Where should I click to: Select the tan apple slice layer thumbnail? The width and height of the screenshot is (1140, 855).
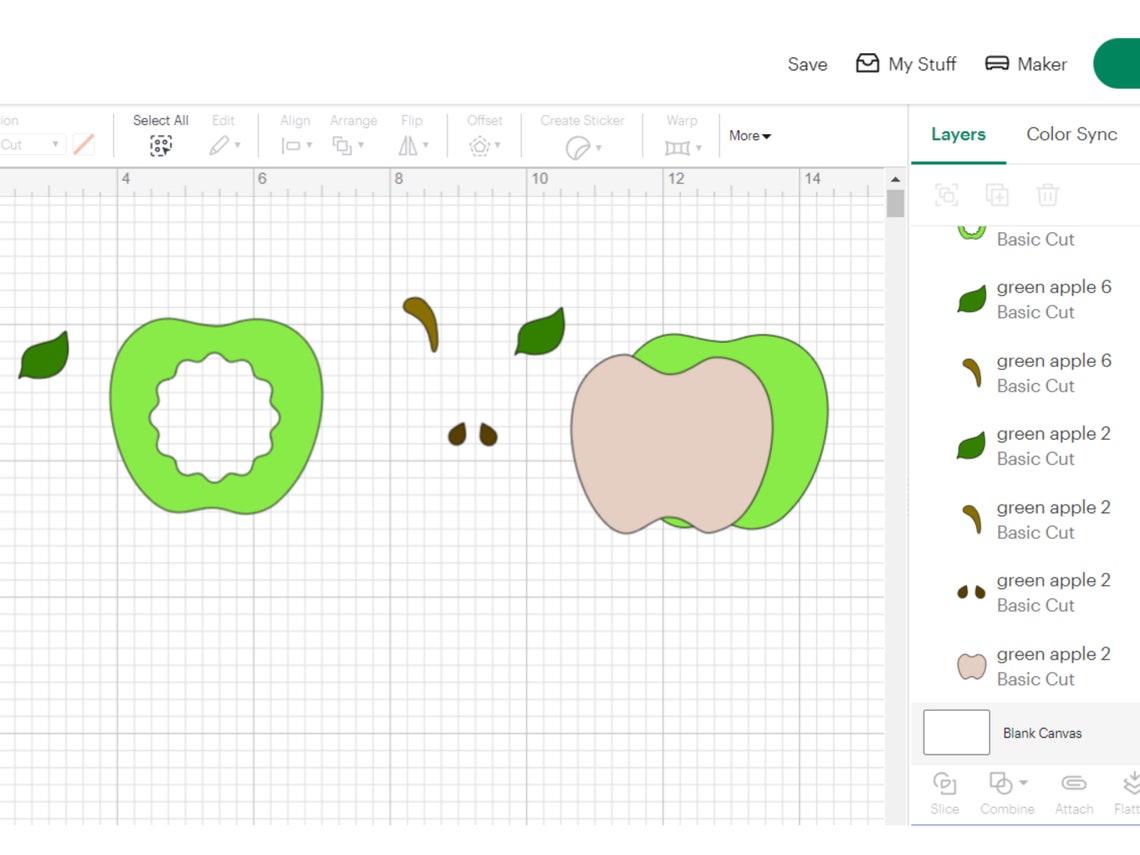click(970, 665)
